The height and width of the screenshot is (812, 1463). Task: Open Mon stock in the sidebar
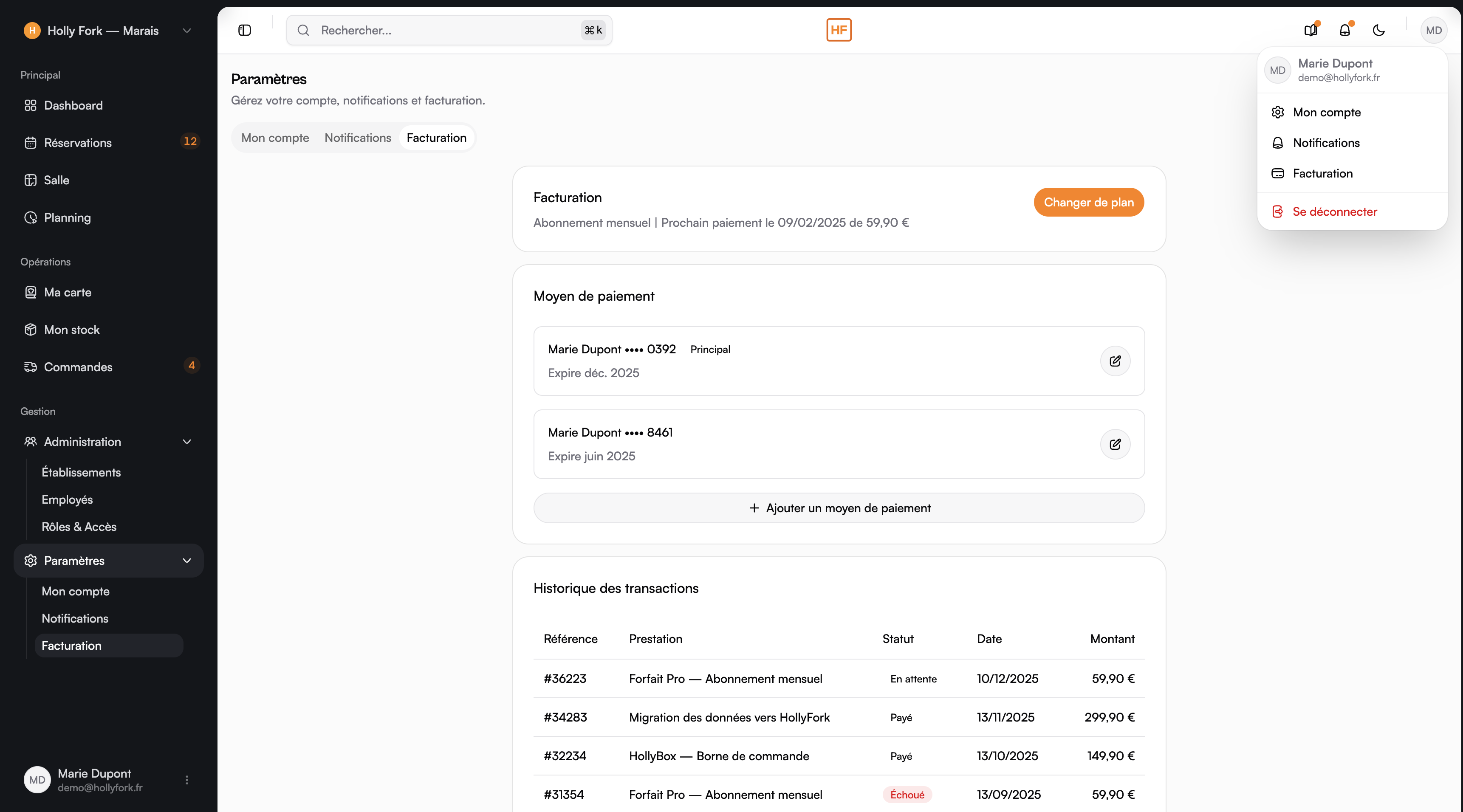coord(71,329)
